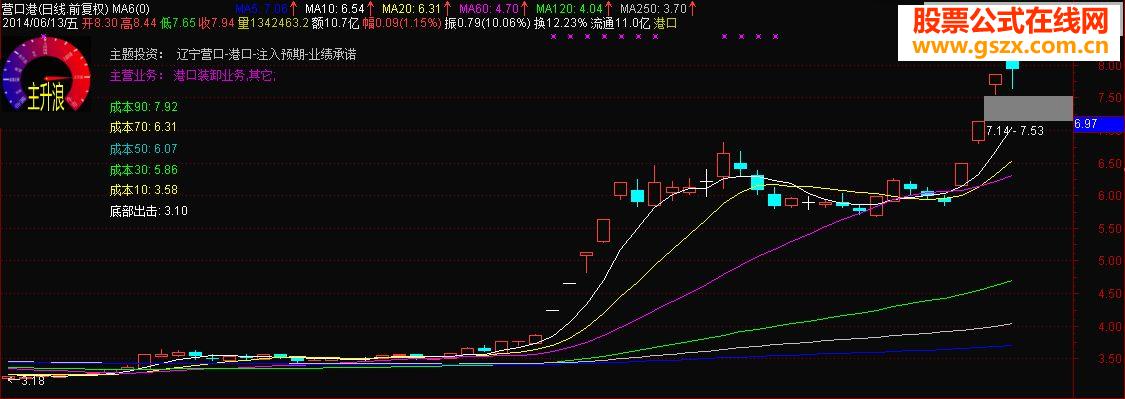
Task: Click the low price 低7.65
Action: [178, 23]
